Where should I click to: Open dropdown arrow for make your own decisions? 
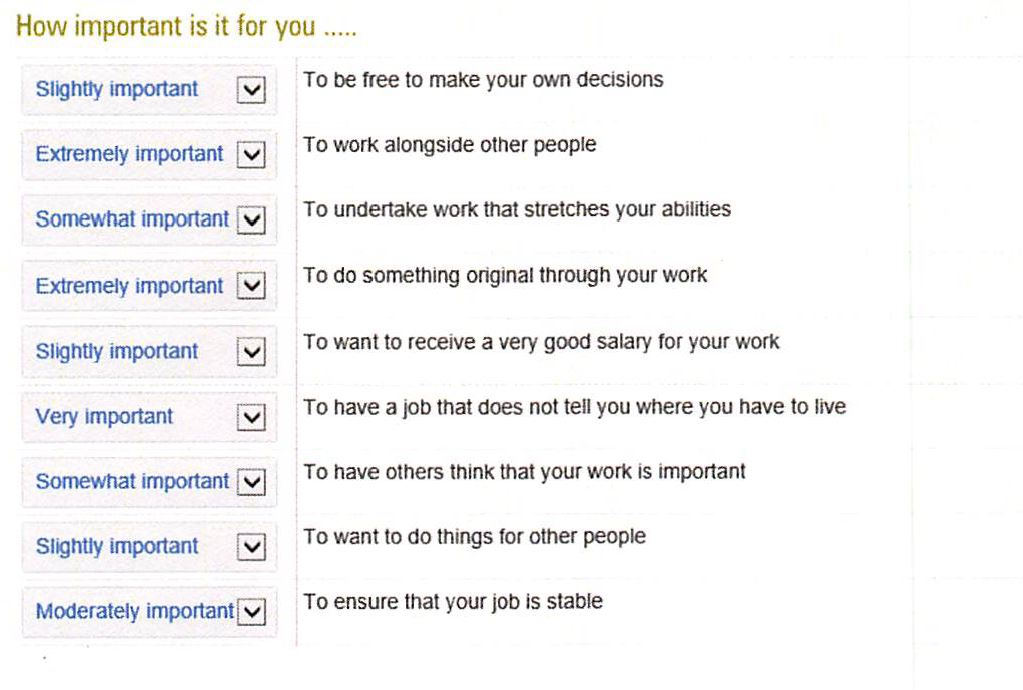[254, 90]
